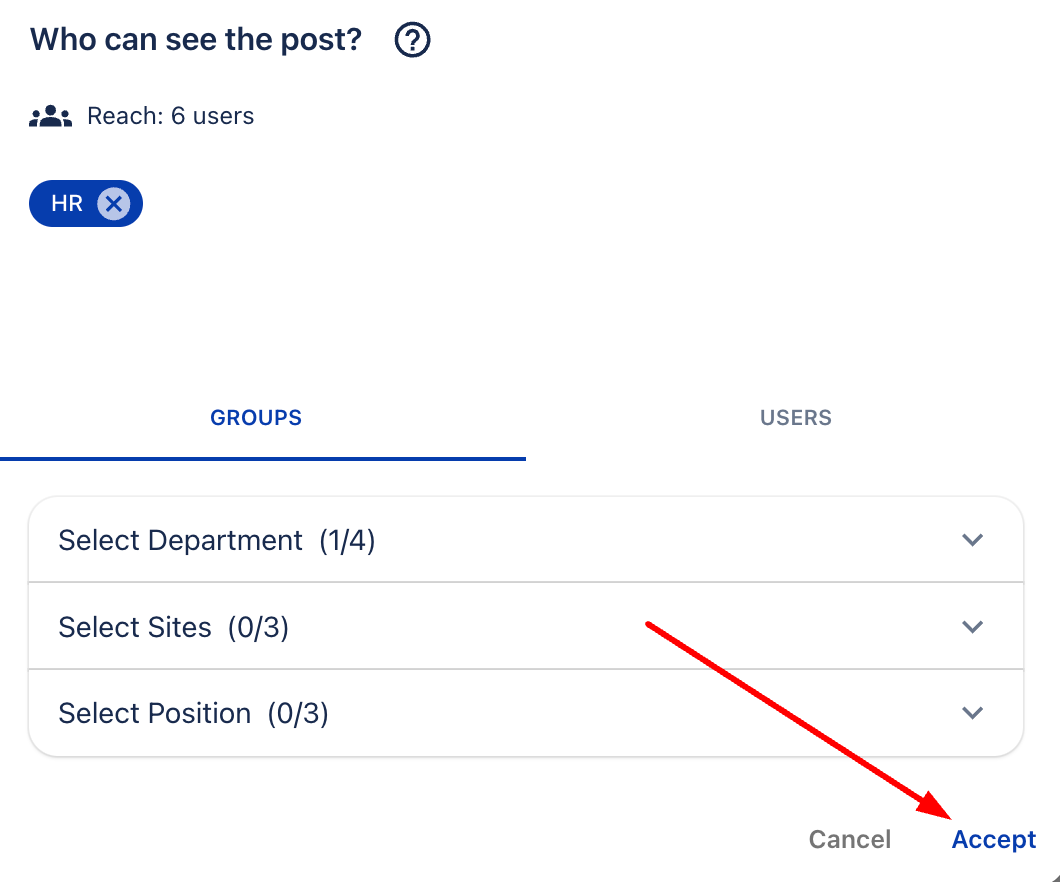Confirm audience with the Accept button
This screenshot has height=882, width=1060.
point(994,839)
